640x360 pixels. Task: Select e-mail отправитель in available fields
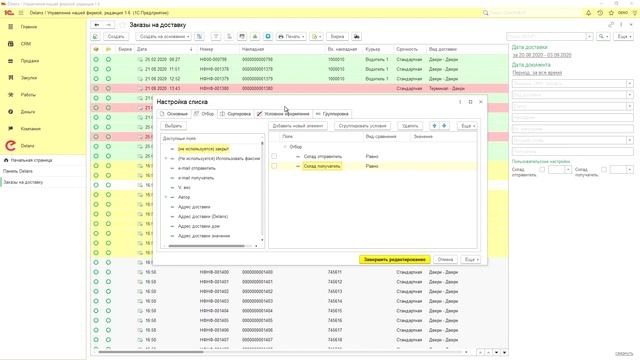(x=197, y=168)
